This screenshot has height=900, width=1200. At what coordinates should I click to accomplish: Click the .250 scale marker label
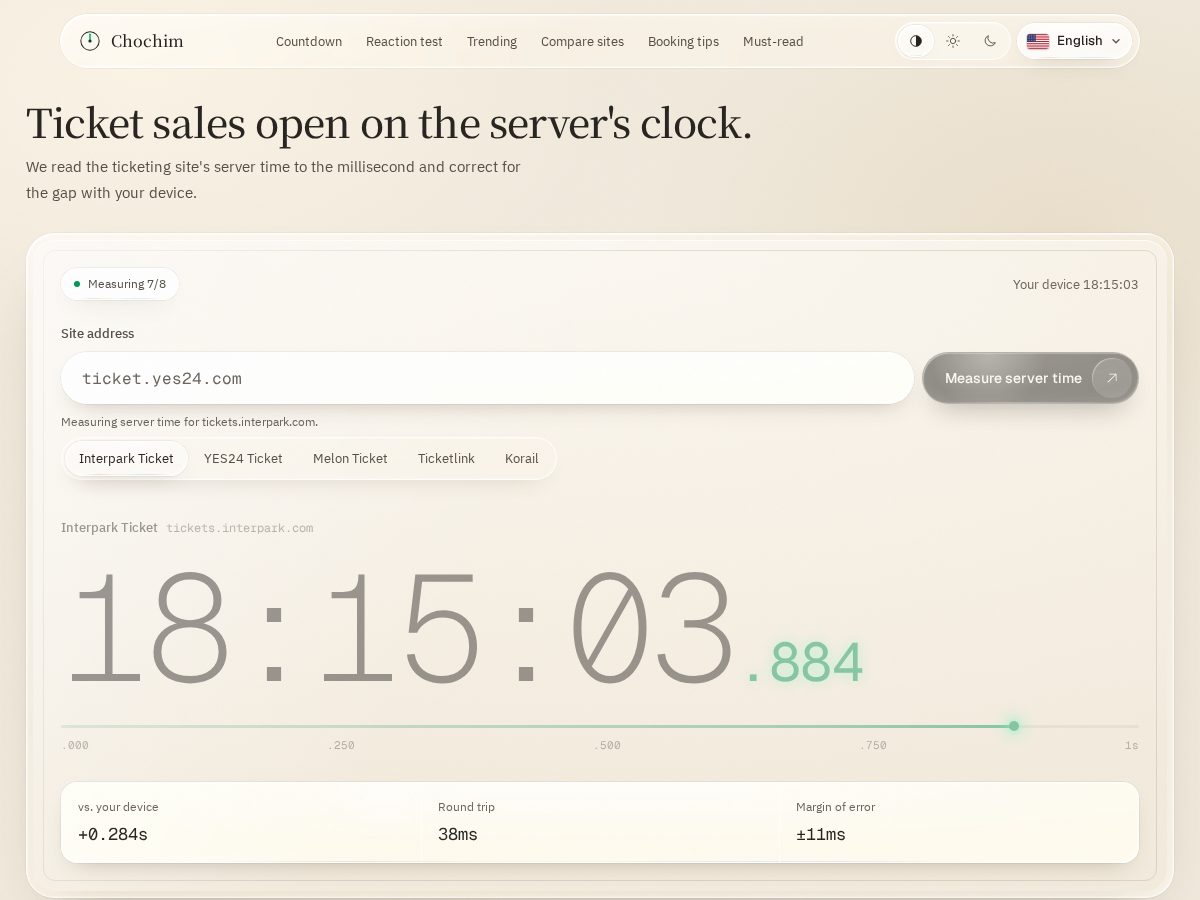(x=341, y=745)
